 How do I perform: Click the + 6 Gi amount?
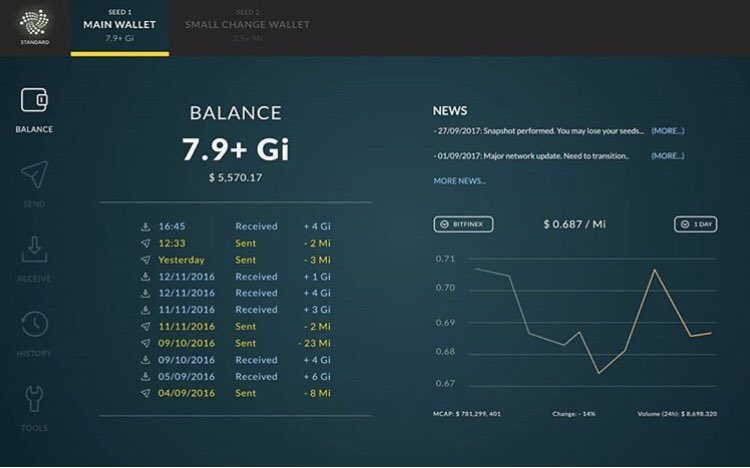(317, 377)
